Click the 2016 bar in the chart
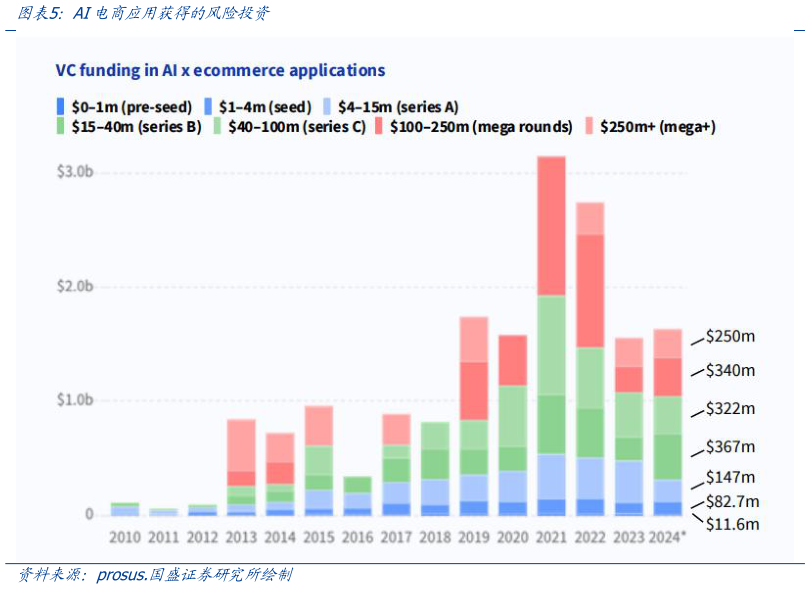The width and height of the screenshot is (810, 589). point(357,495)
